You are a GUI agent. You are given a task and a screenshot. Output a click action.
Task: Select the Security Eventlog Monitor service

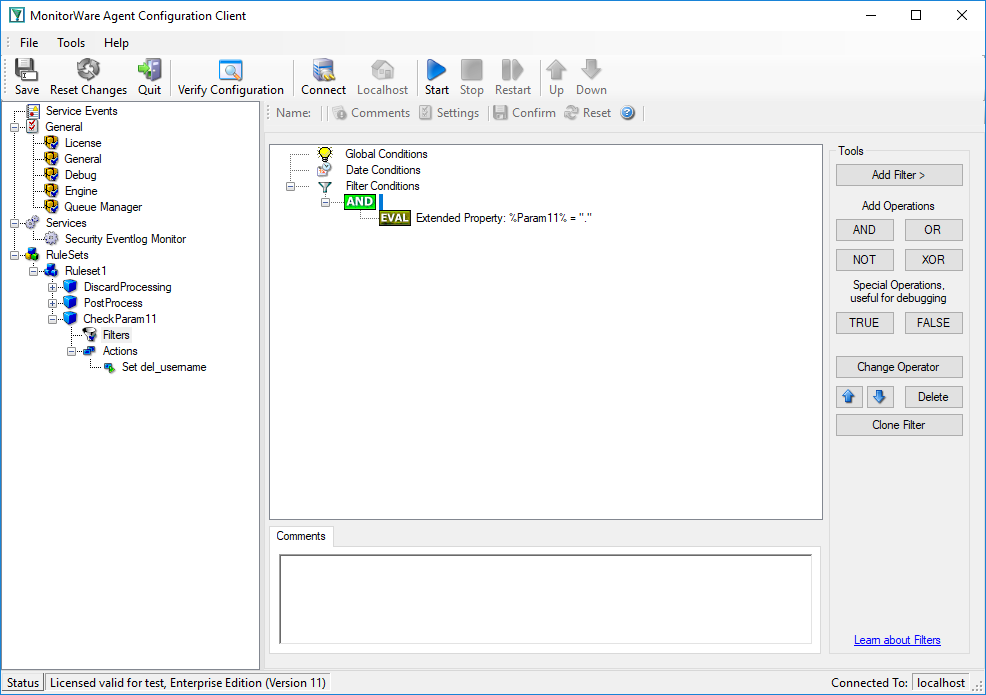tap(125, 239)
